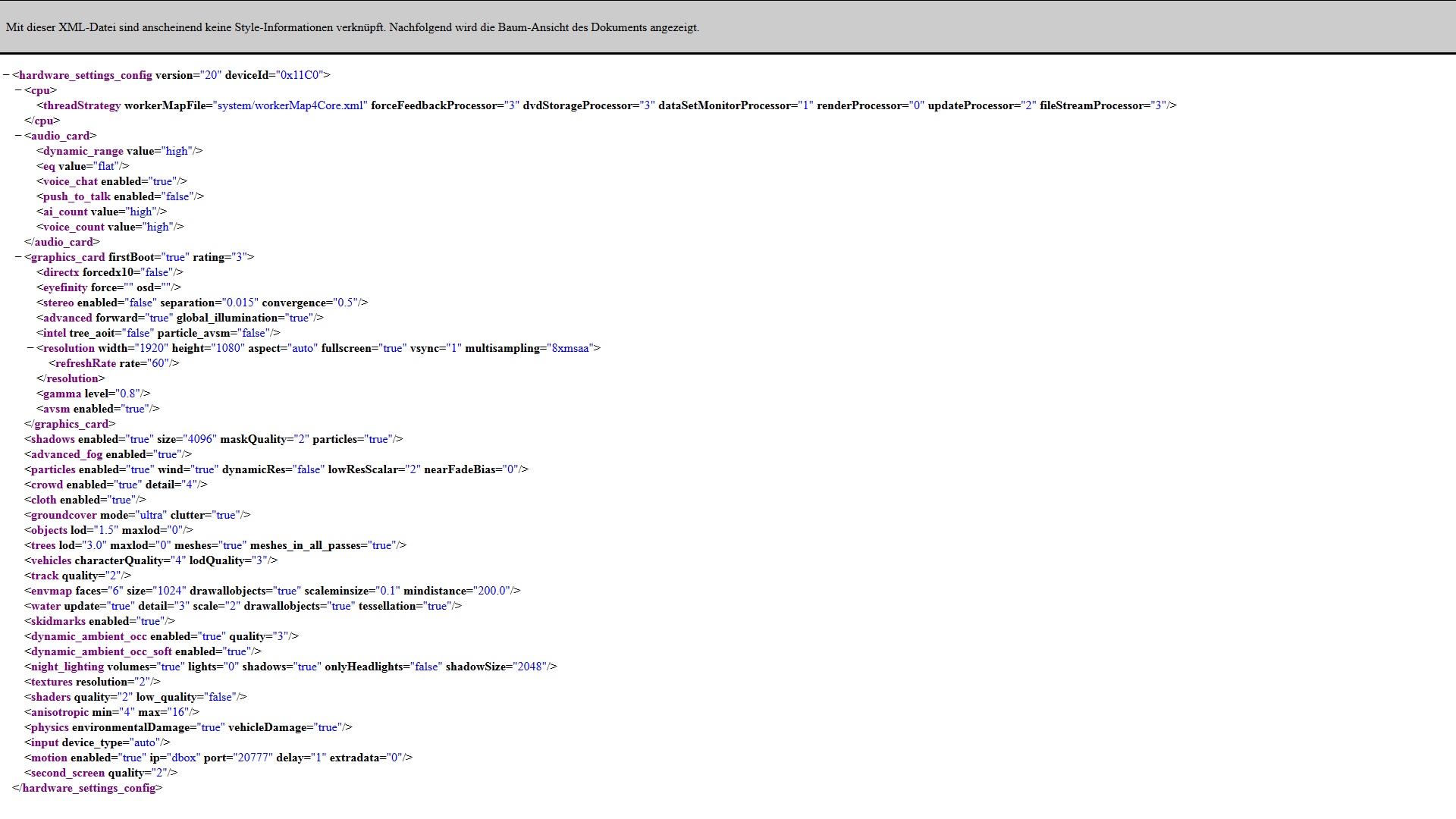Image resolution: width=1456 pixels, height=819 pixels.
Task: Click the threadStrategy tag name
Action: [81, 105]
